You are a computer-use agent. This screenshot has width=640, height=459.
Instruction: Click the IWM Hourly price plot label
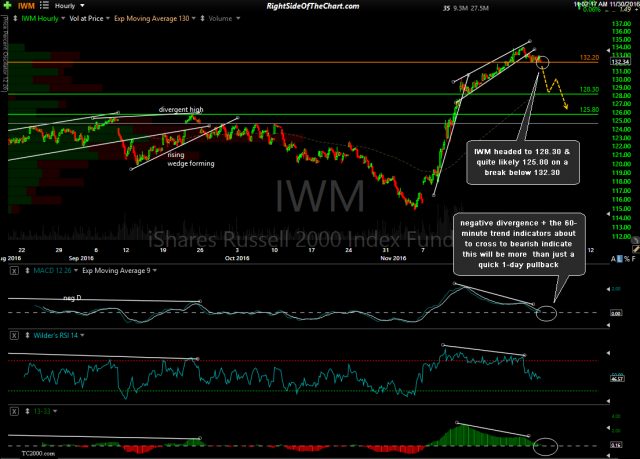40,18
